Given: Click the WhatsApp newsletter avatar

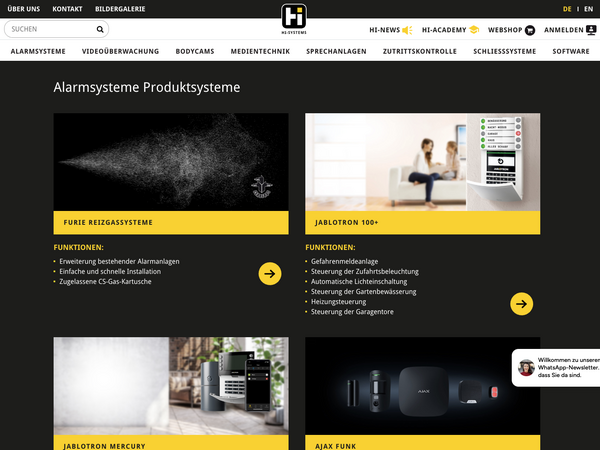Looking at the screenshot, I should pyautogui.click(x=526, y=368).
